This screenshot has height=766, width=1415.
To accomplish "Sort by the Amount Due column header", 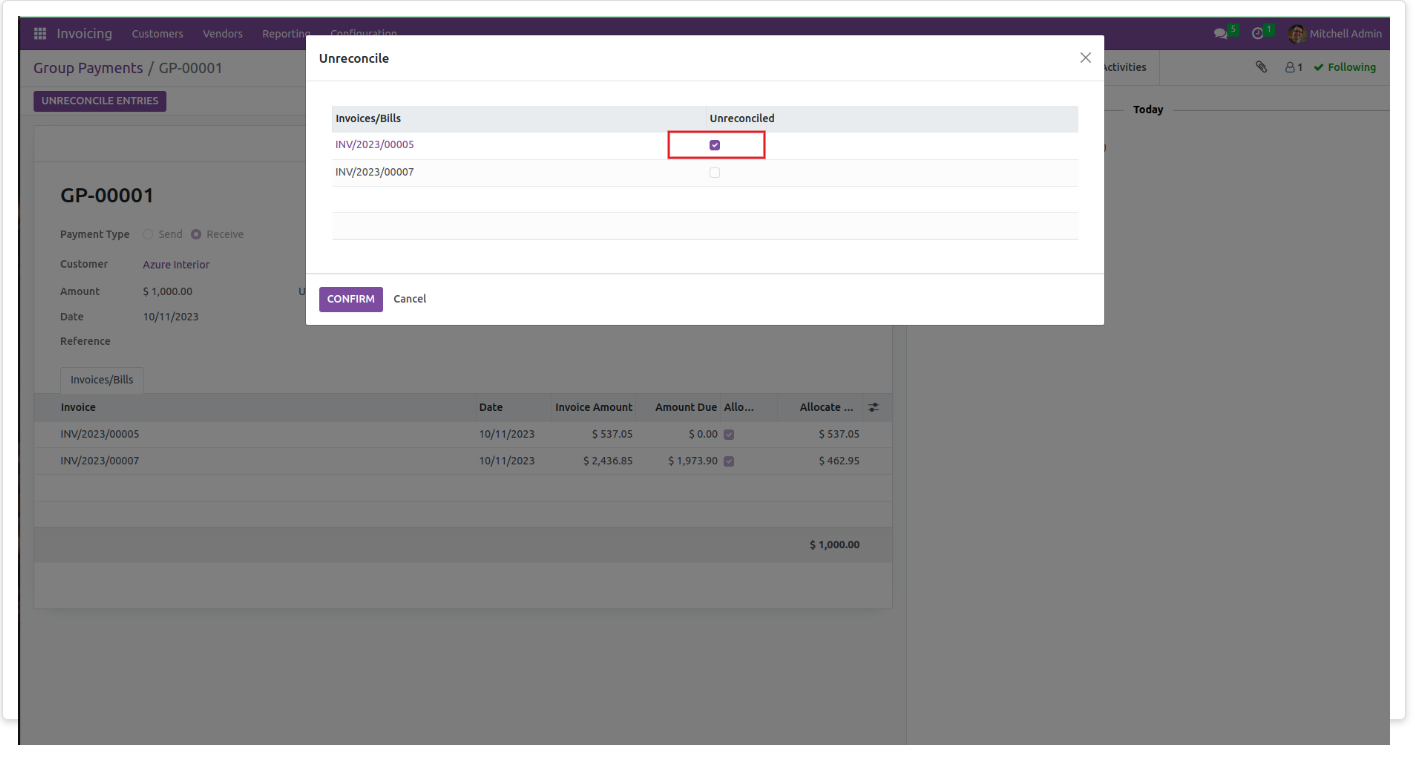I will point(686,407).
